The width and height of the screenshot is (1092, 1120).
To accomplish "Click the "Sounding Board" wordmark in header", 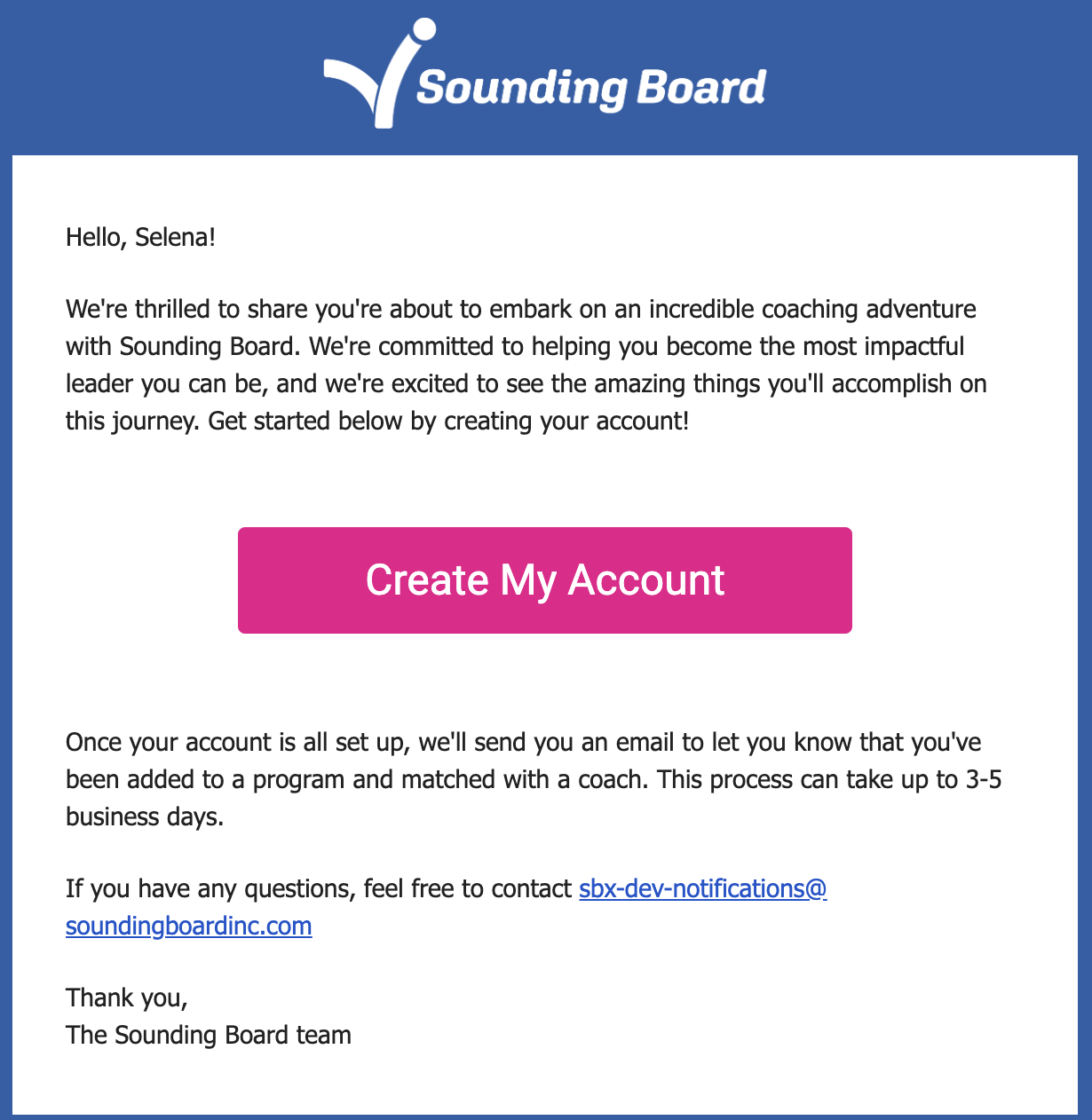I will pos(590,88).
